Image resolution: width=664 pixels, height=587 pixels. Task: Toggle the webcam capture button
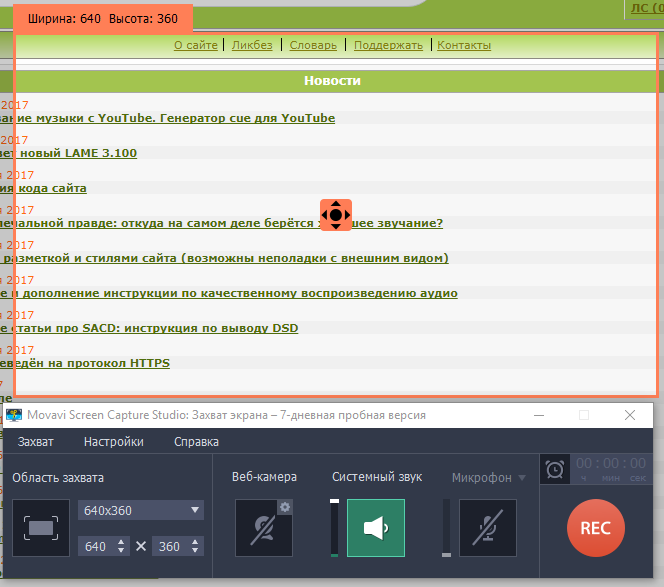click(x=264, y=528)
